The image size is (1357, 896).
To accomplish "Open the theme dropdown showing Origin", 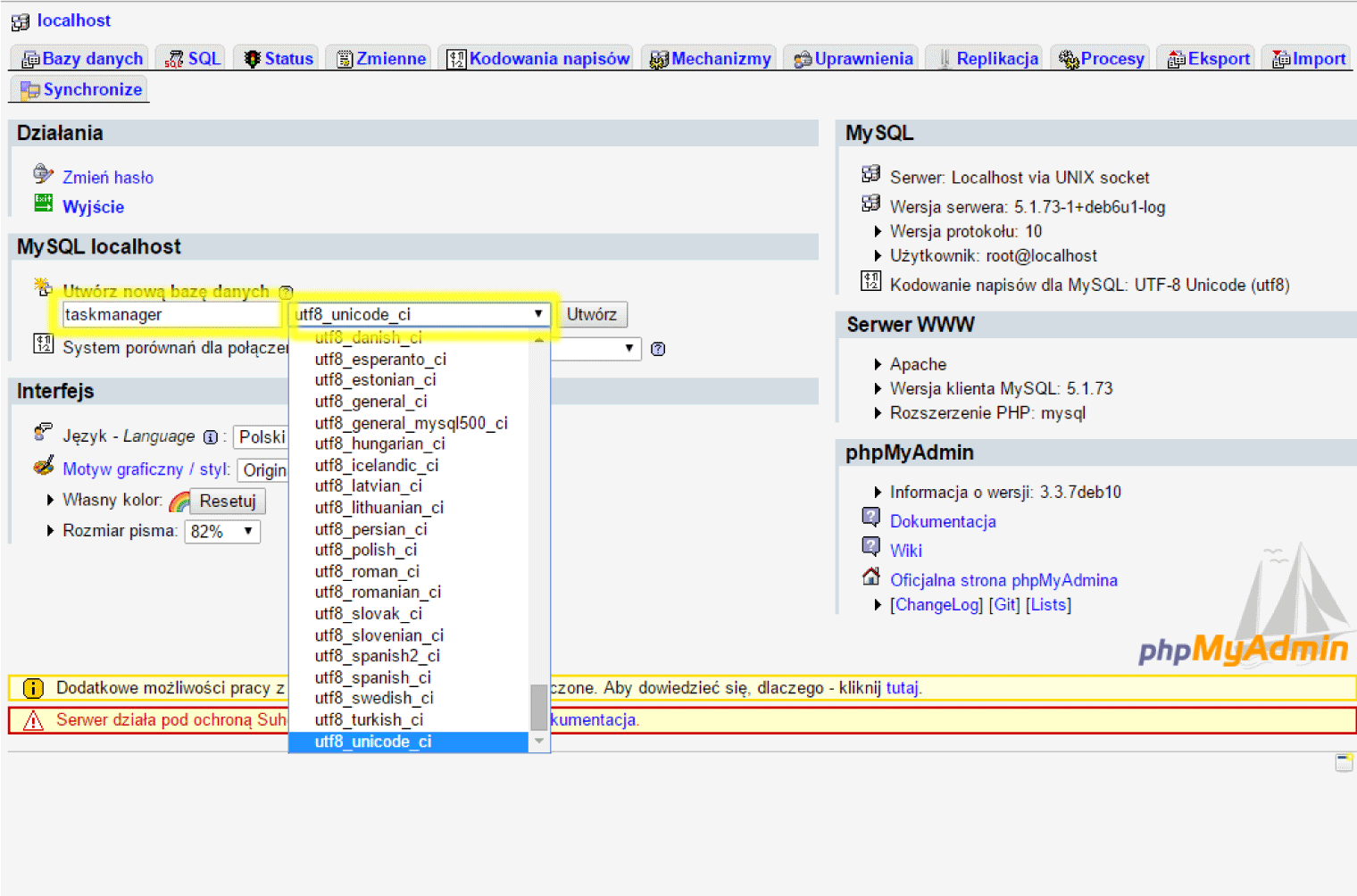I will [x=264, y=470].
